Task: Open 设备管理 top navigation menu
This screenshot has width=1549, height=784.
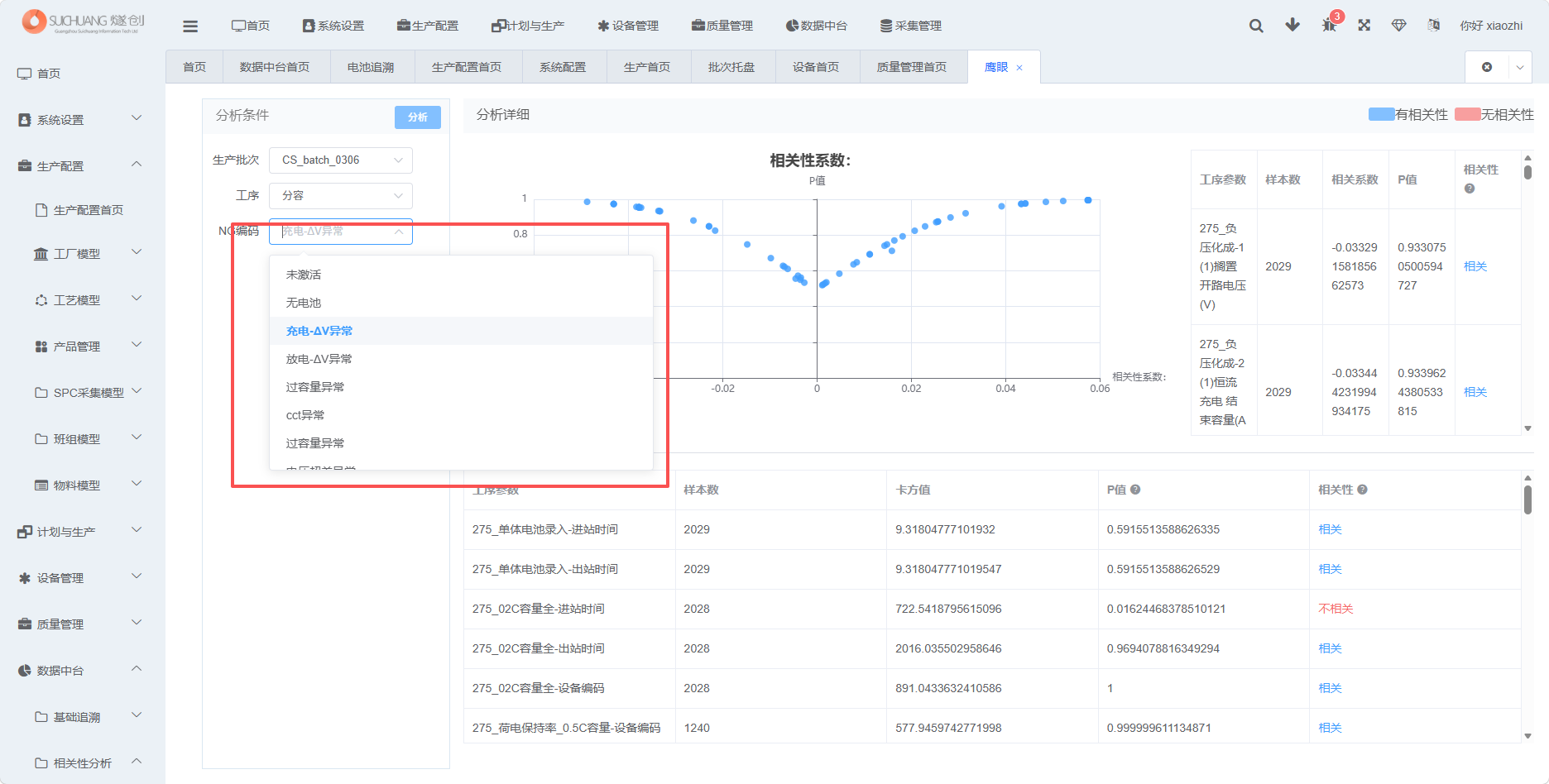Action: [628, 26]
